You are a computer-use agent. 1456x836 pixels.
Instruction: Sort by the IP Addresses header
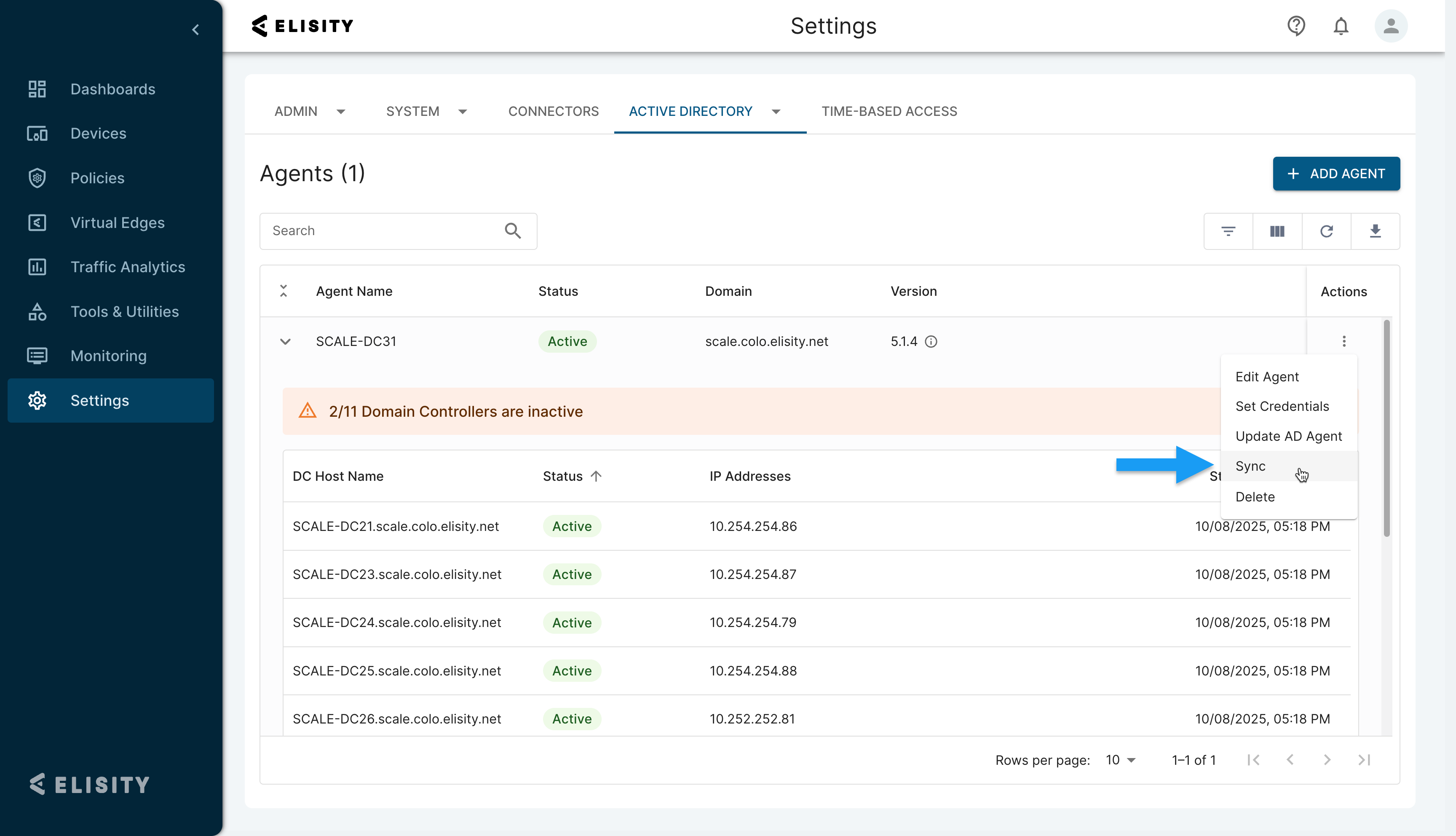point(750,476)
